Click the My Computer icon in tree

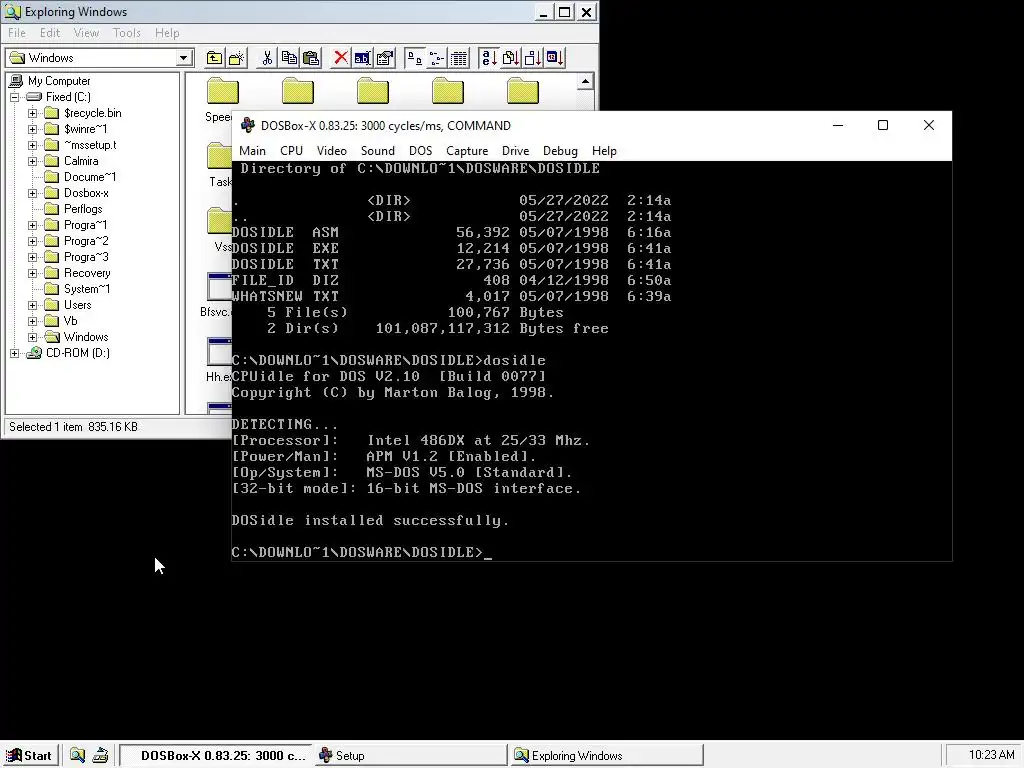[x=16, y=81]
